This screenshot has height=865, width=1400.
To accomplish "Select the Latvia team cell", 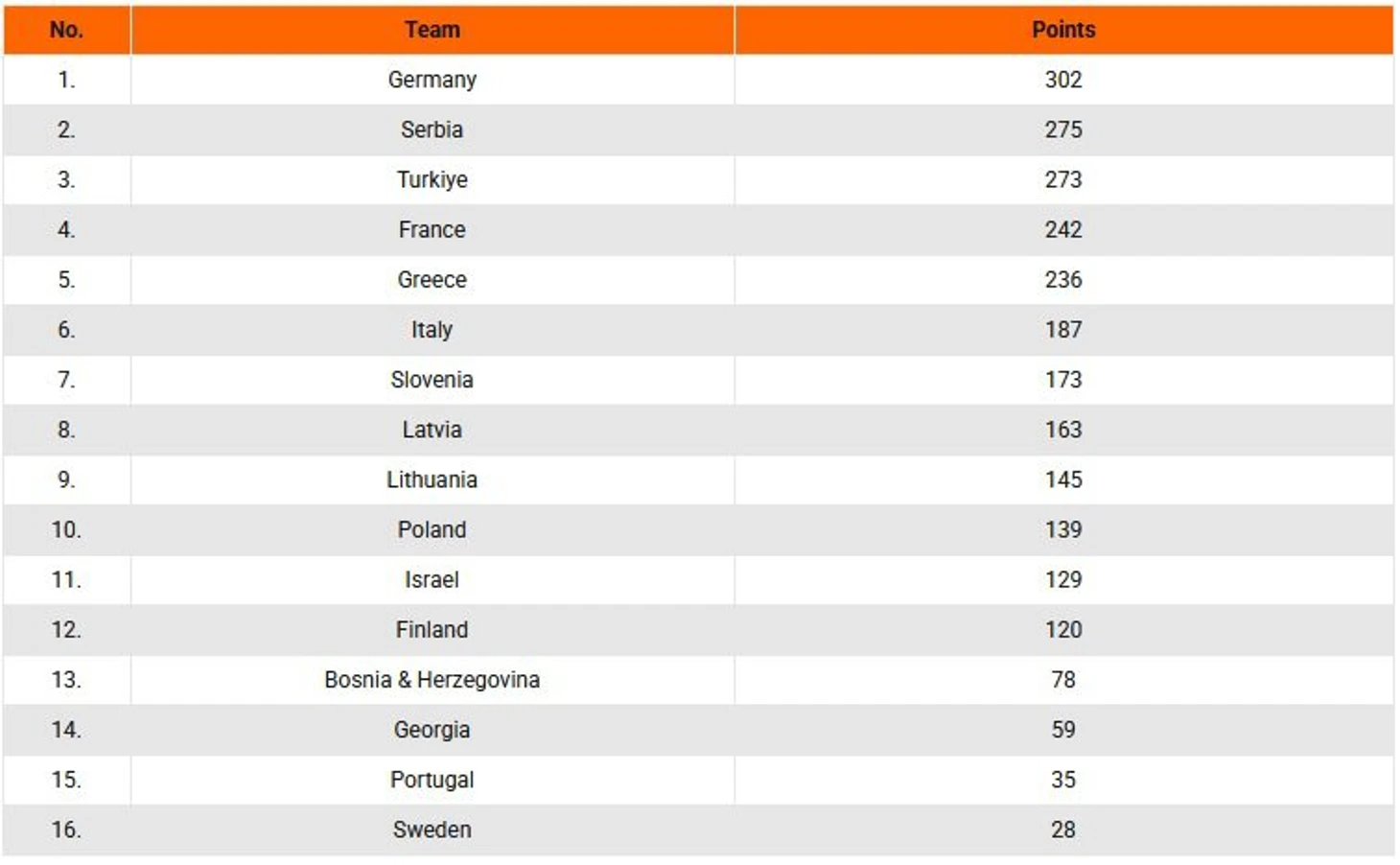I will pyautogui.click(x=432, y=430).
